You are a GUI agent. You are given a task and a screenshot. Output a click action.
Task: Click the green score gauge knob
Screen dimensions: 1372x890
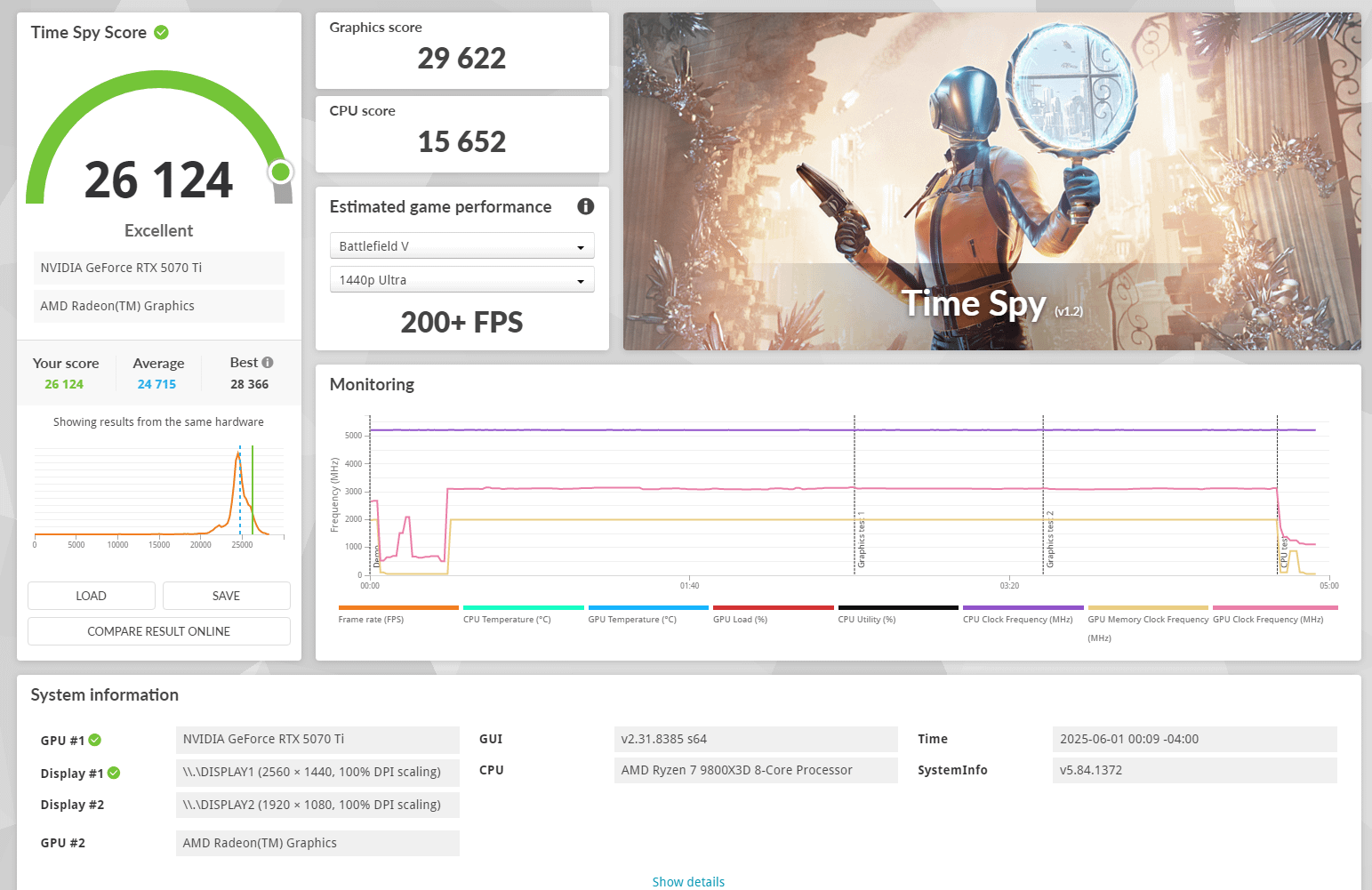(x=281, y=172)
